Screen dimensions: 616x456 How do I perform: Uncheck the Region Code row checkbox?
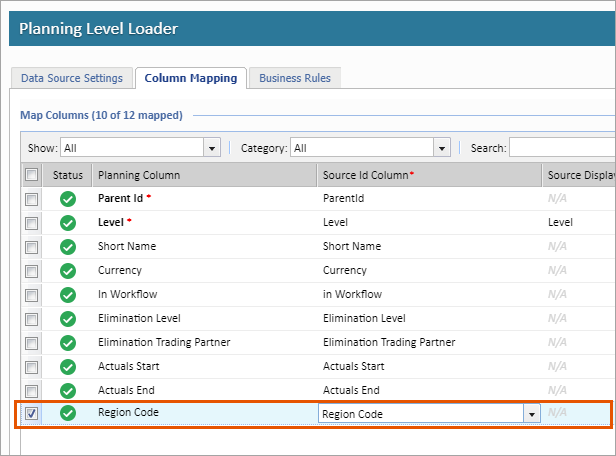(31, 413)
